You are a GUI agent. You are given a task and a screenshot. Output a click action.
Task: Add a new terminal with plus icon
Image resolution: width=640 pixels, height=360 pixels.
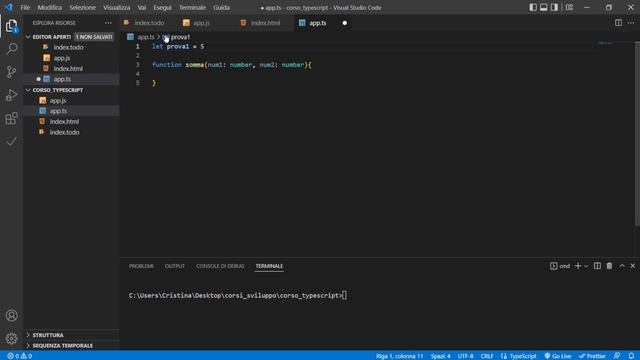pyautogui.click(x=578, y=266)
